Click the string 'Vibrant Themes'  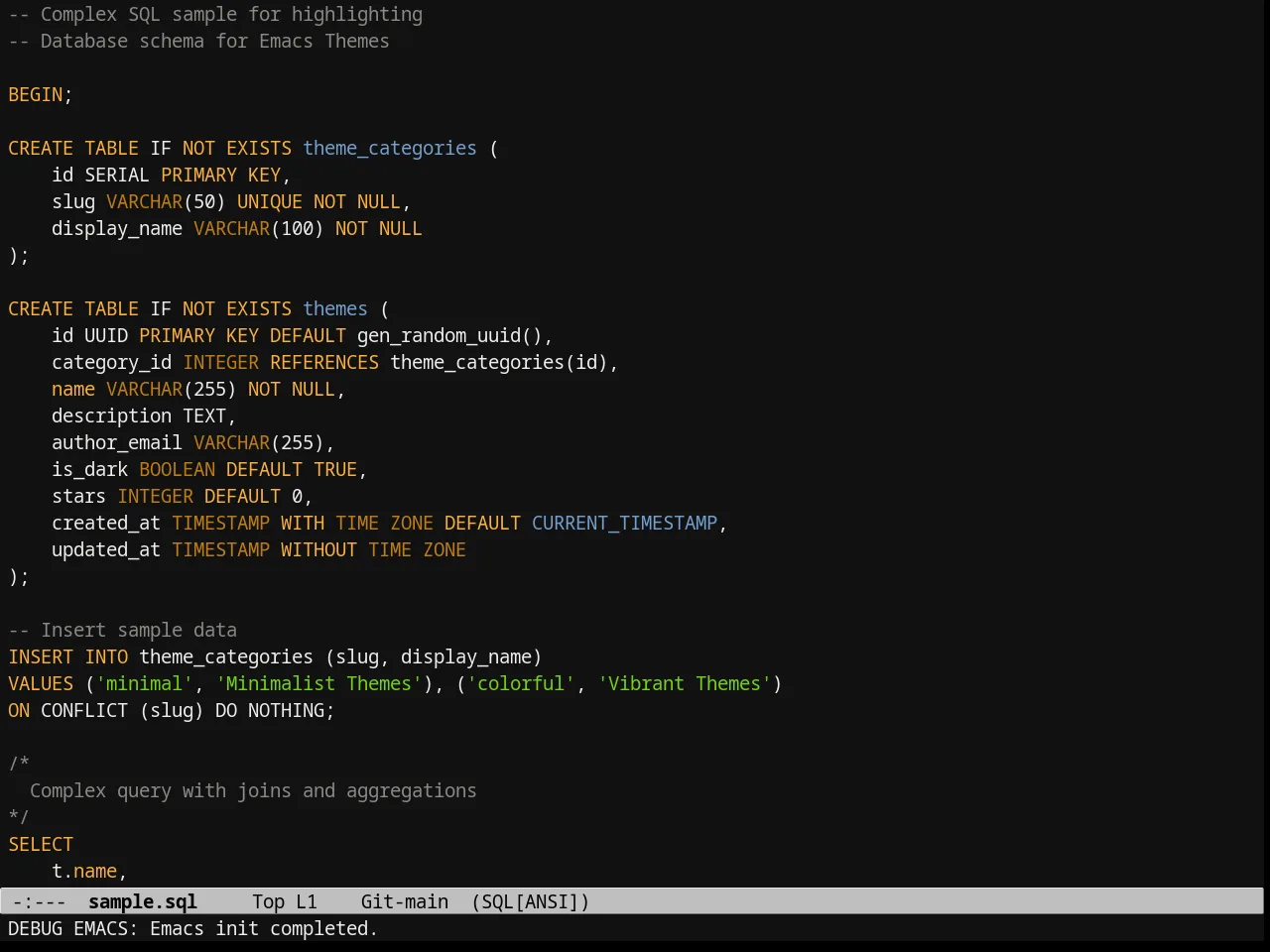pyautogui.click(x=684, y=683)
